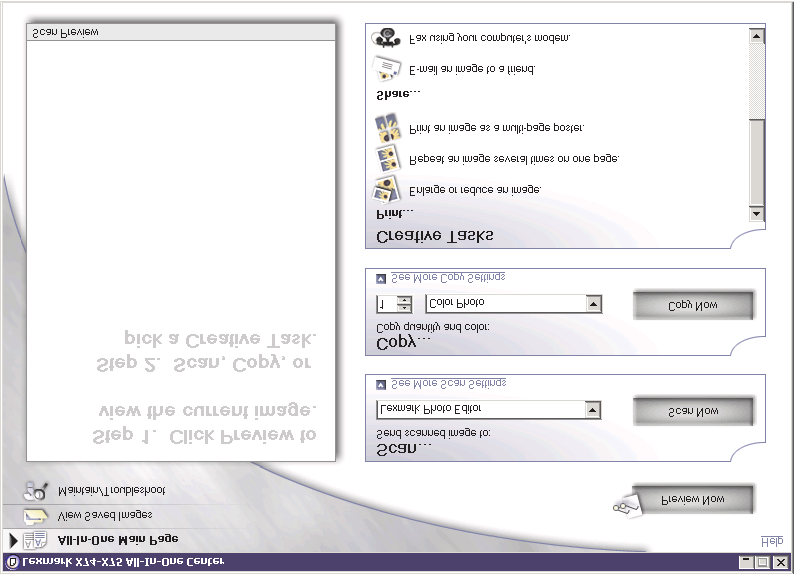Screen dimensions: 794x574
Task: Click the preview icon beside Preview Now
Action: (x=627, y=505)
